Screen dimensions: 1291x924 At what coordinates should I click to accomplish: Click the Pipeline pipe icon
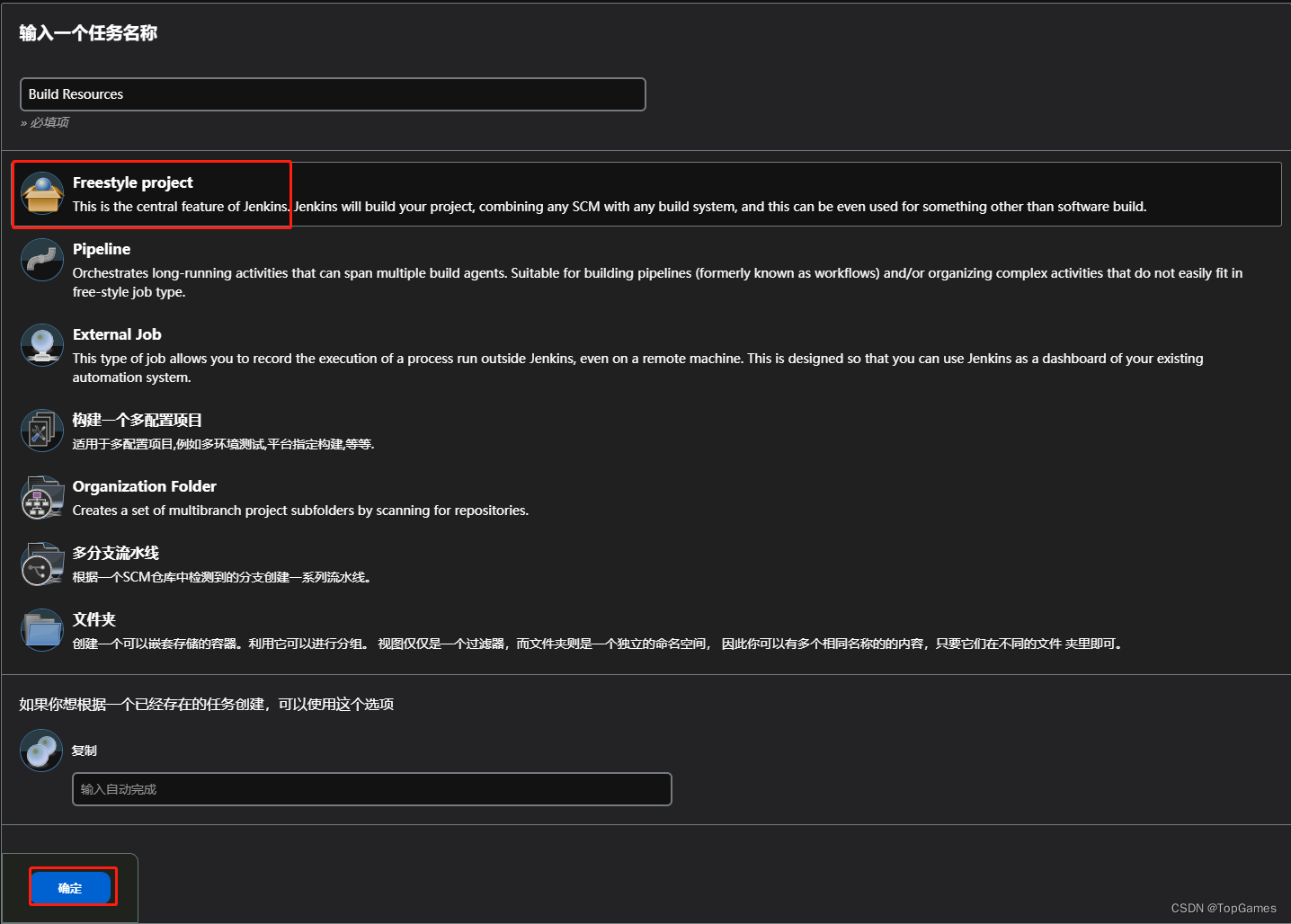click(x=42, y=260)
